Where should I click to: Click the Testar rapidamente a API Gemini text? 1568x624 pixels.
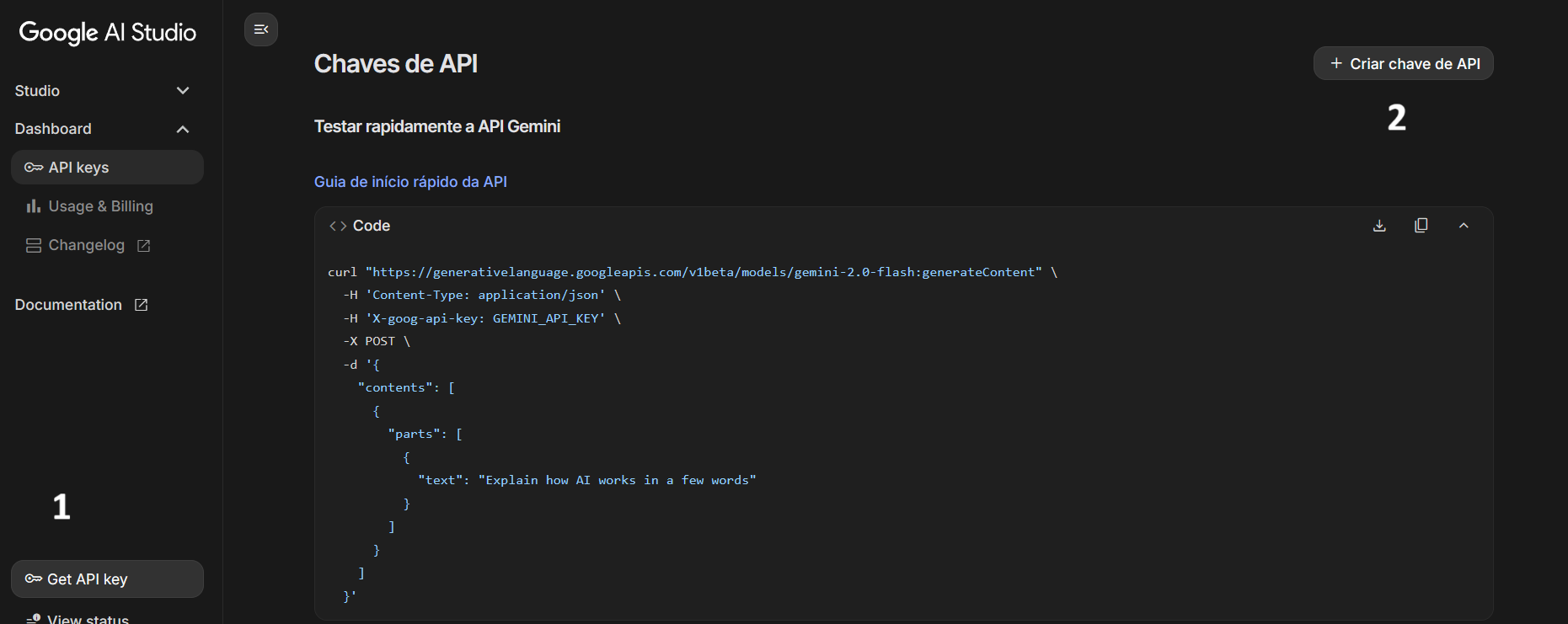[x=437, y=126]
